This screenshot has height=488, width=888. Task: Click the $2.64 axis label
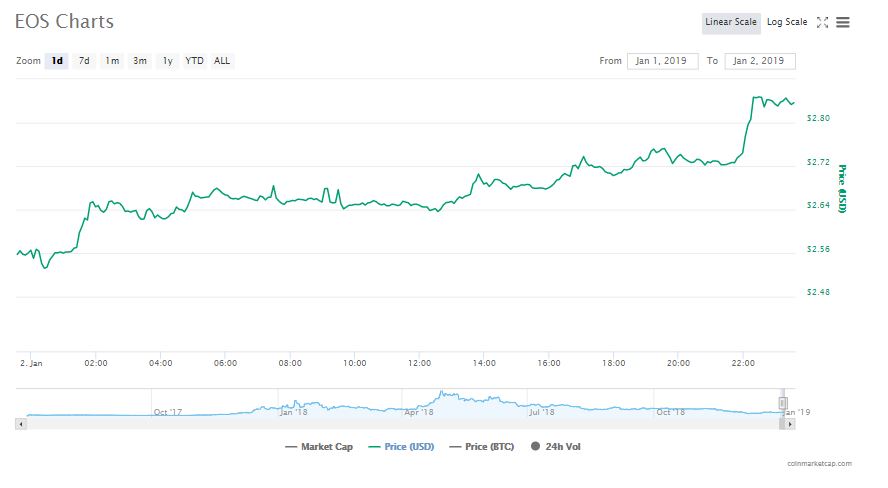coord(818,205)
